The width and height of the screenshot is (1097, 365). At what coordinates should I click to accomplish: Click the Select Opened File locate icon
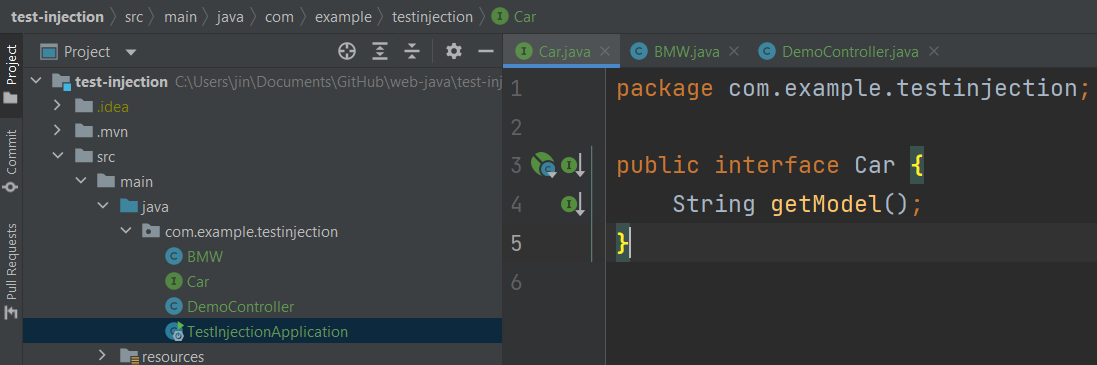[x=347, y=51]
